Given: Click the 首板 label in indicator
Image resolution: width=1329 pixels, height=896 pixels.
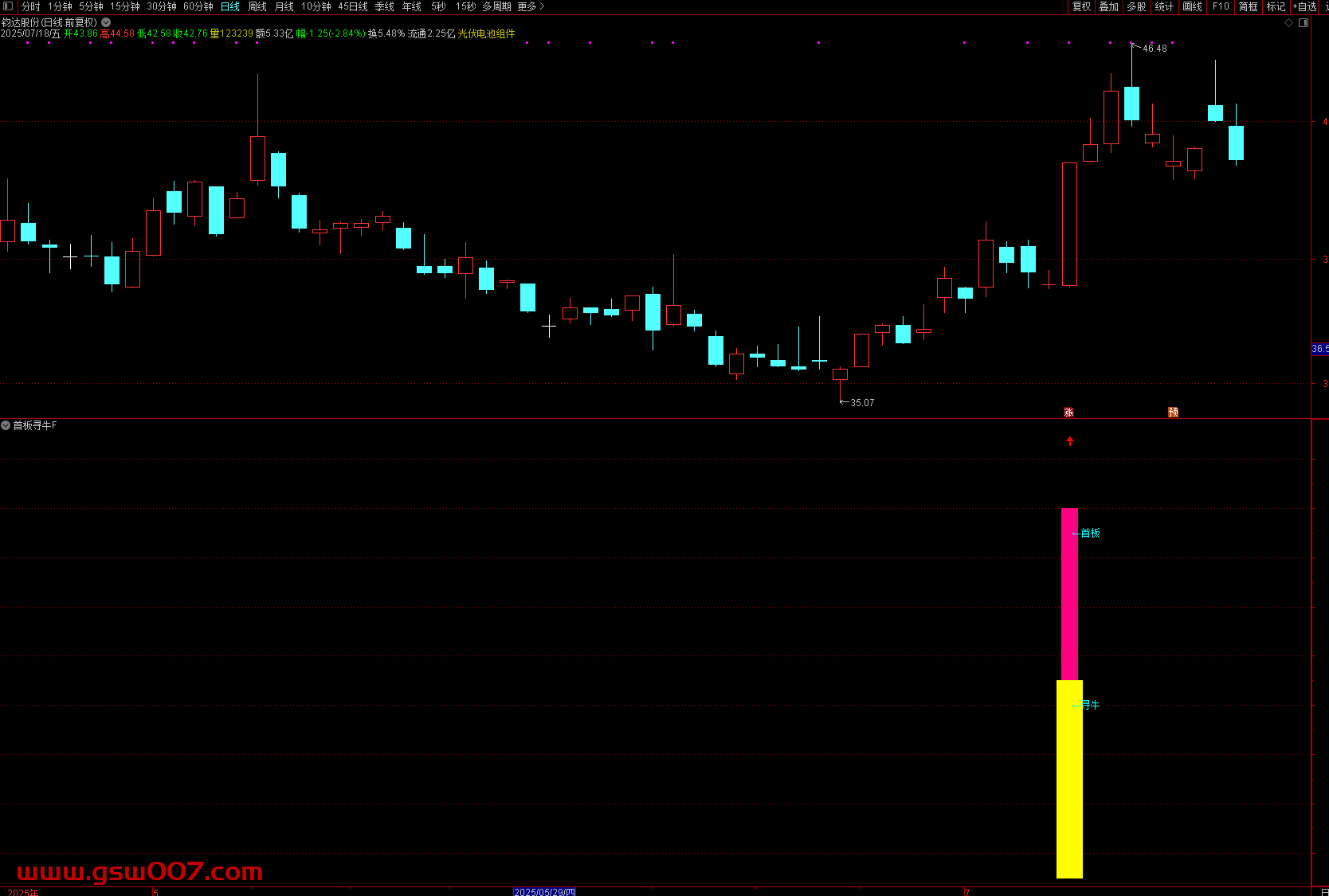Looking at the screenshot, I should (x=1090, y=533).
